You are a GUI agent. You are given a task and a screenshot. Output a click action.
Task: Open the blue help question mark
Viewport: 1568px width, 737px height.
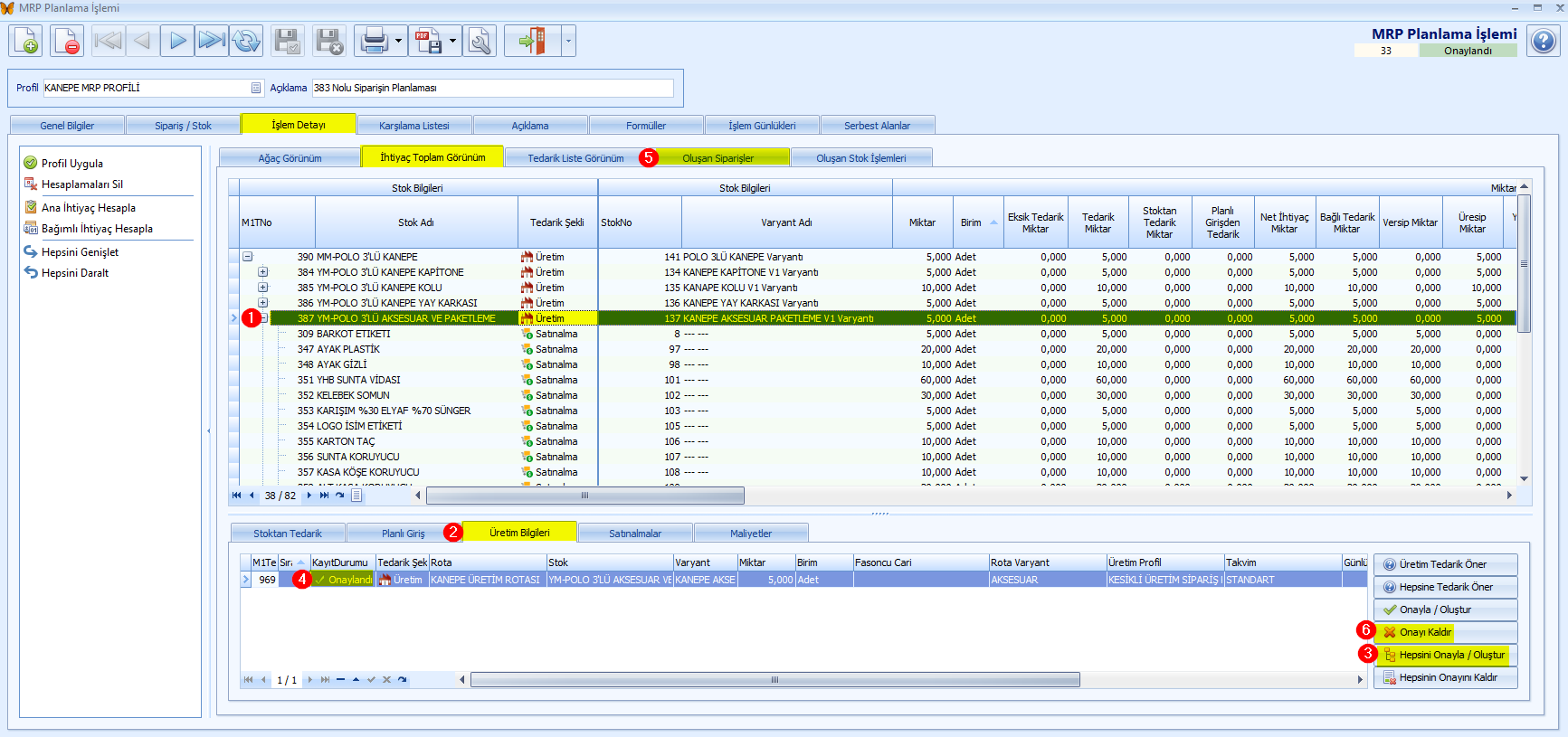click(x=1544, y=41)
